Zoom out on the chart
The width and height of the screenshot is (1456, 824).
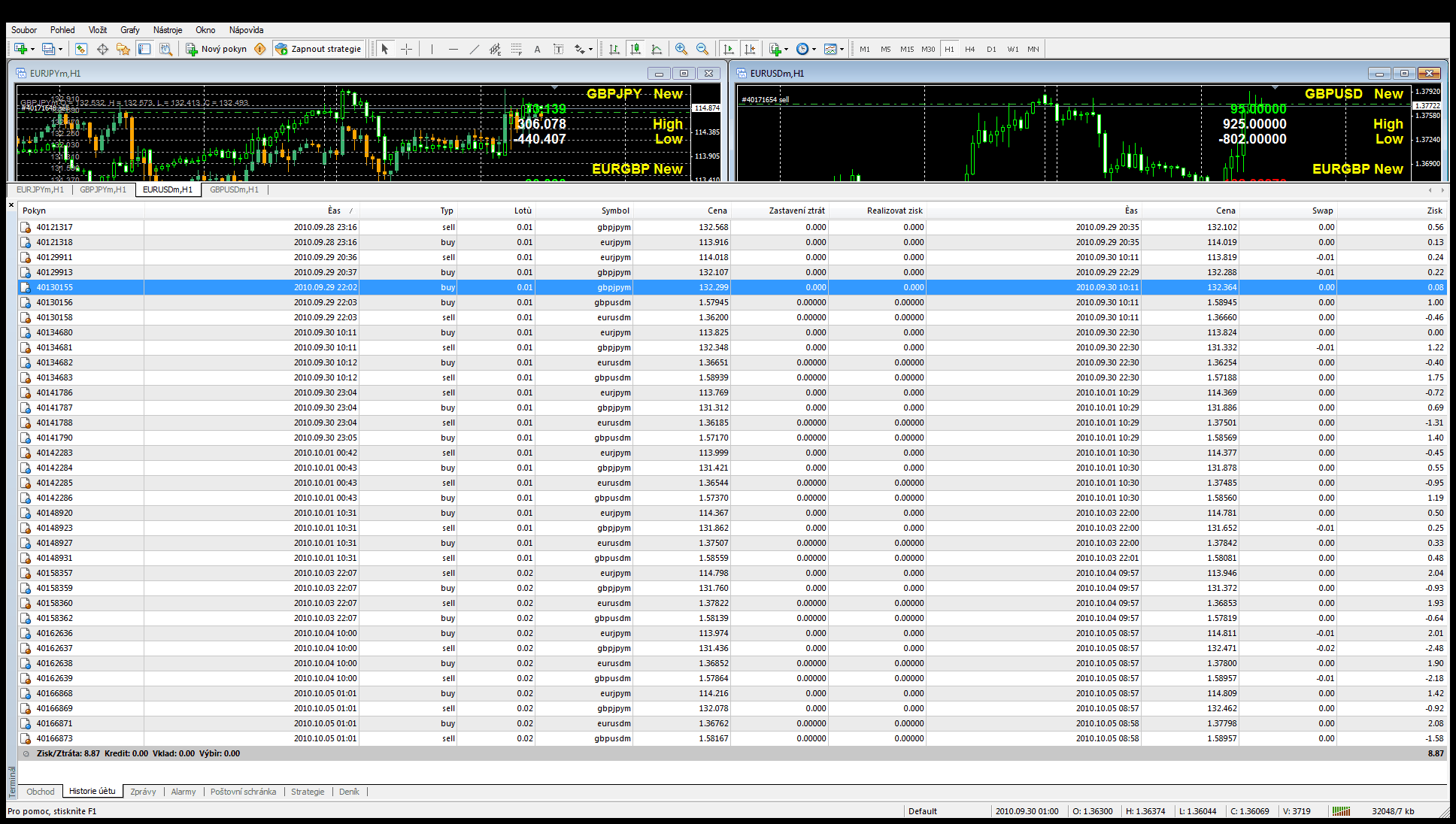pos(702,49)
